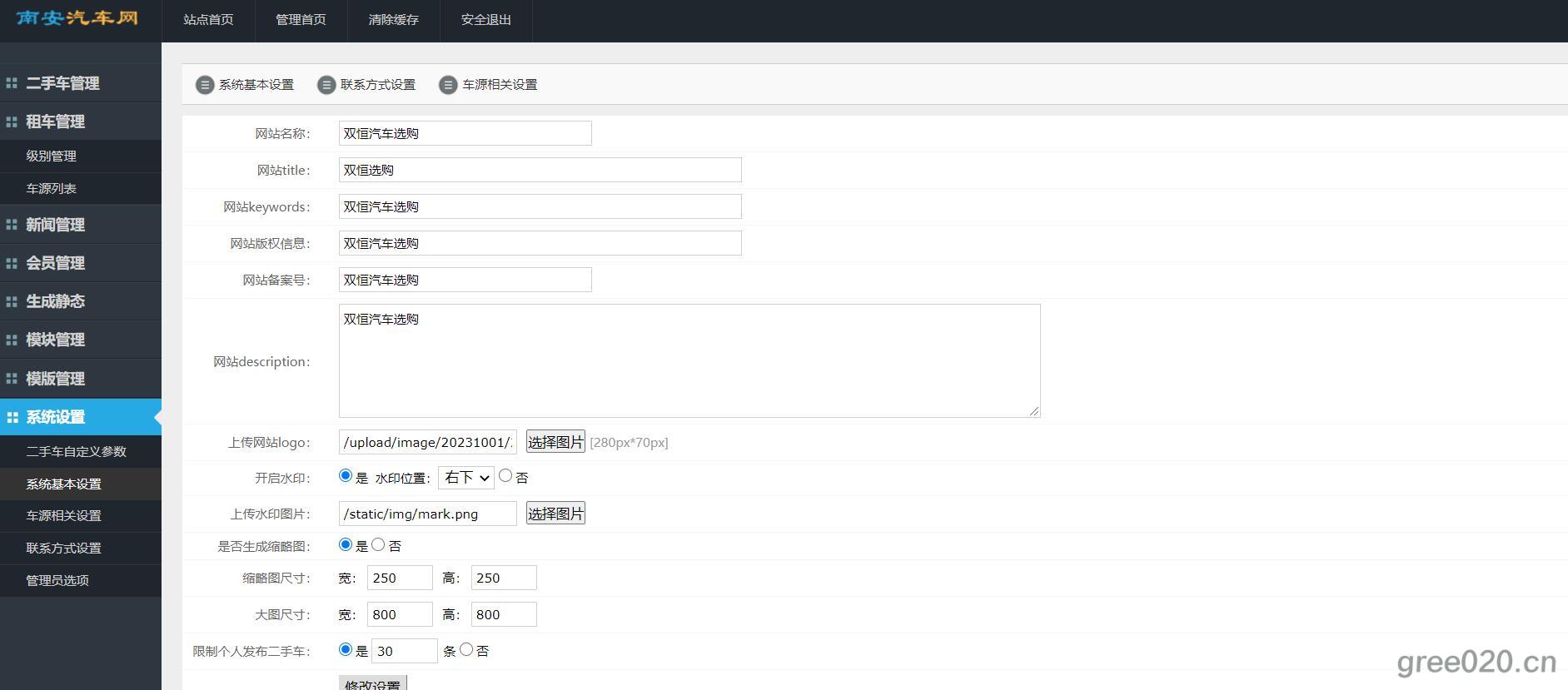Screen dimensions: 1568x690
Task: Click the grid icon beside 生成静态
Action: click(12, 301)
